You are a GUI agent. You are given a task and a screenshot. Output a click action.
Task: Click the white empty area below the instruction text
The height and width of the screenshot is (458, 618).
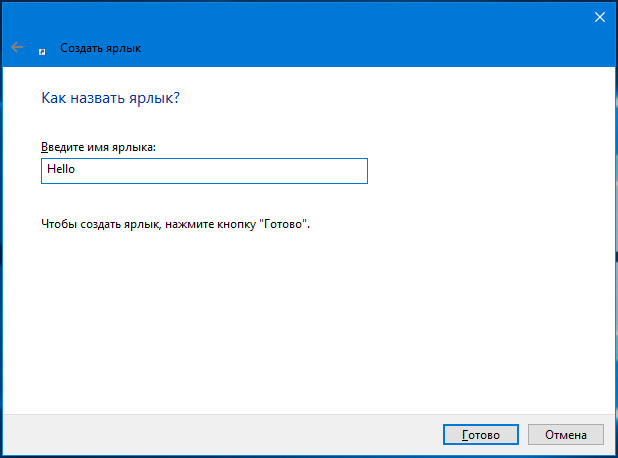307,323
